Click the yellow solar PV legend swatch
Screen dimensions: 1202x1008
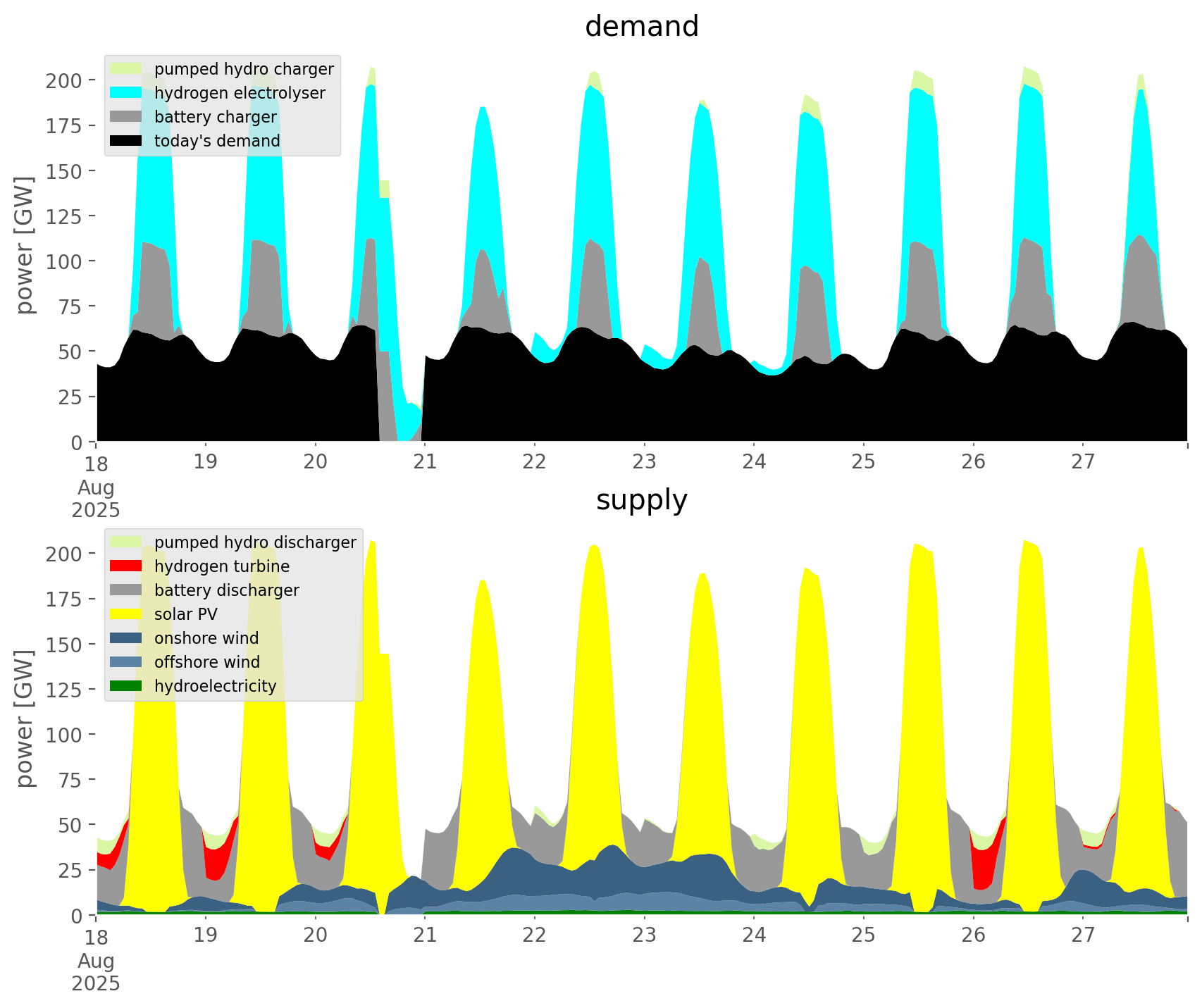point(126,614)
